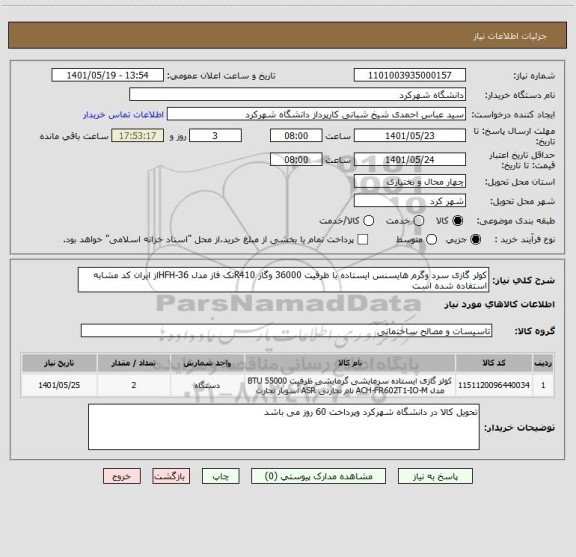Select the کالا/خدمت radio button
This screenshot has width=576, height=557.
click(368, 220)
